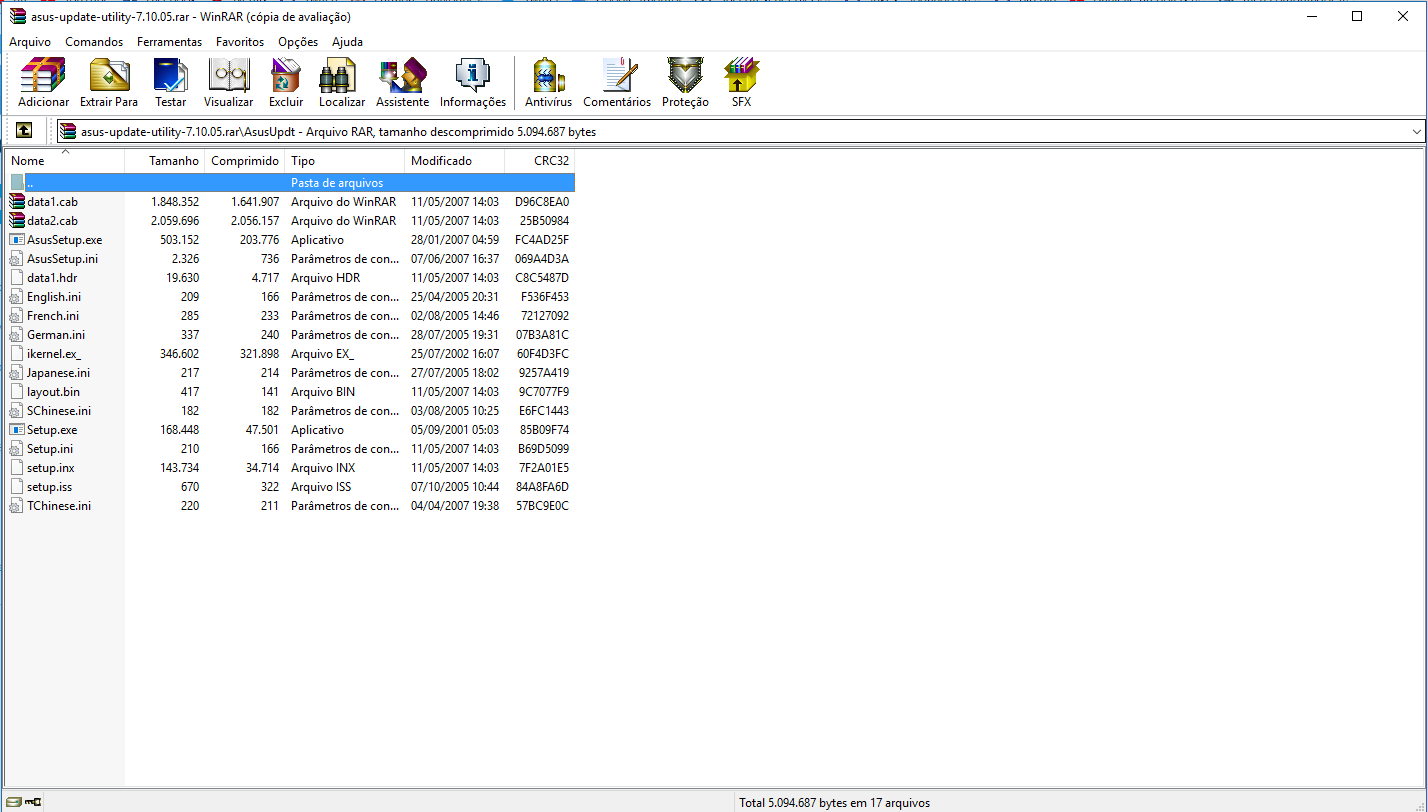Viewport: 1427px width, 812px height.
Task: Click the 'Arquivo ISS' type cell
Action: (x=321, y=487)
